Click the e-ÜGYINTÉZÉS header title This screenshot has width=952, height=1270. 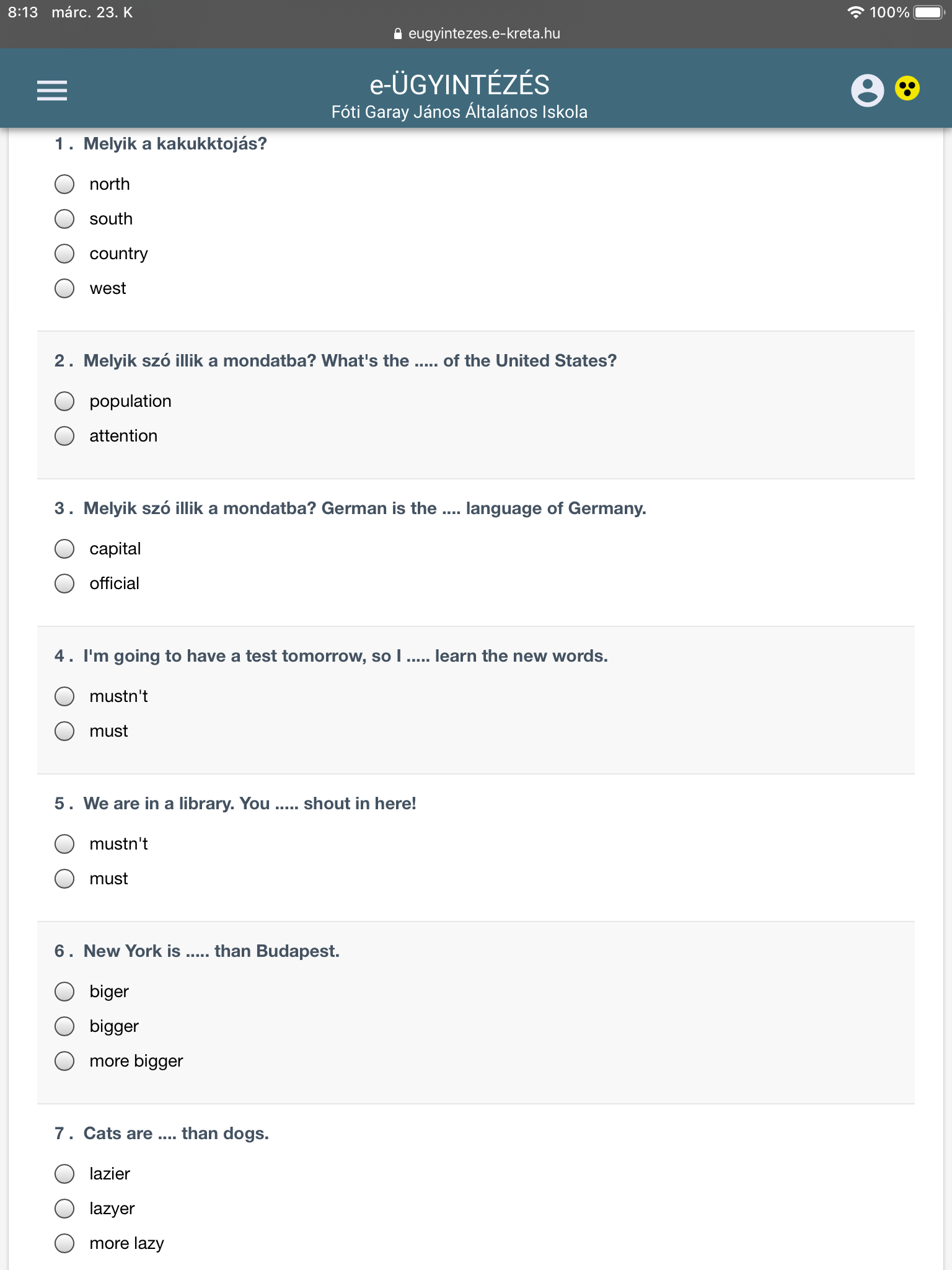tap(459, 85)
